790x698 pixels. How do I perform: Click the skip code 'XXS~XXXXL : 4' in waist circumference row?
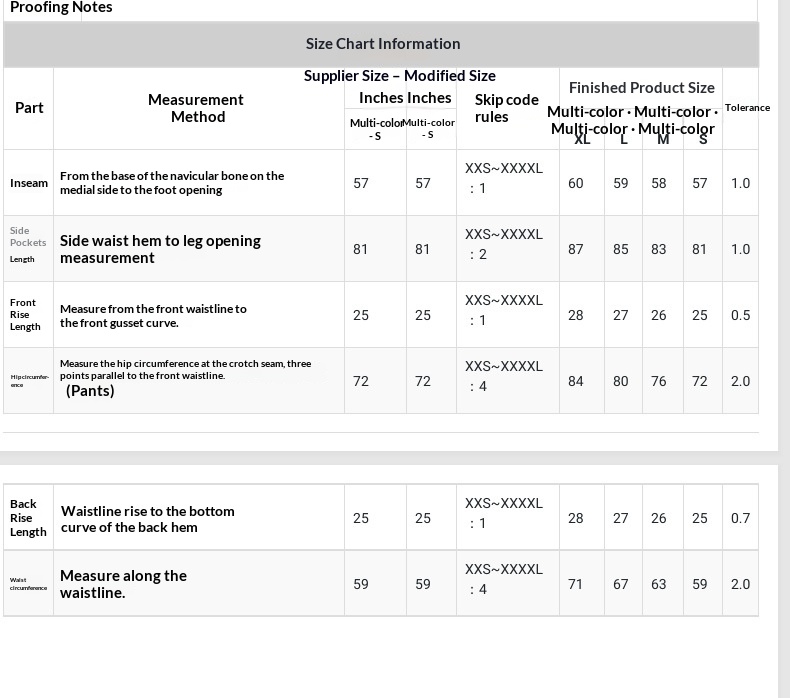[503, 579]
